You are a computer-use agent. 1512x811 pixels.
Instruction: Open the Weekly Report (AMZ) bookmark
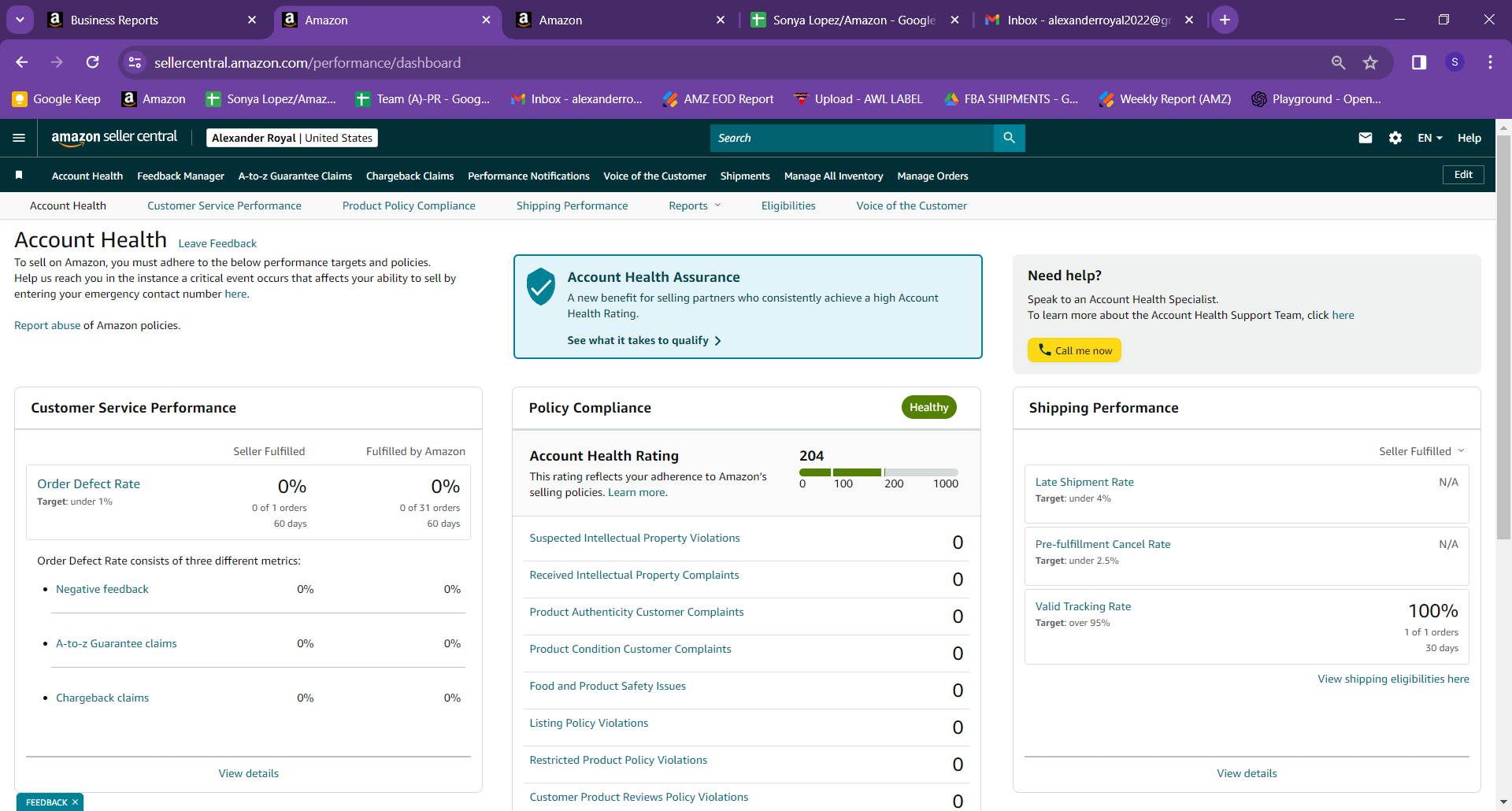(1165, 99)
